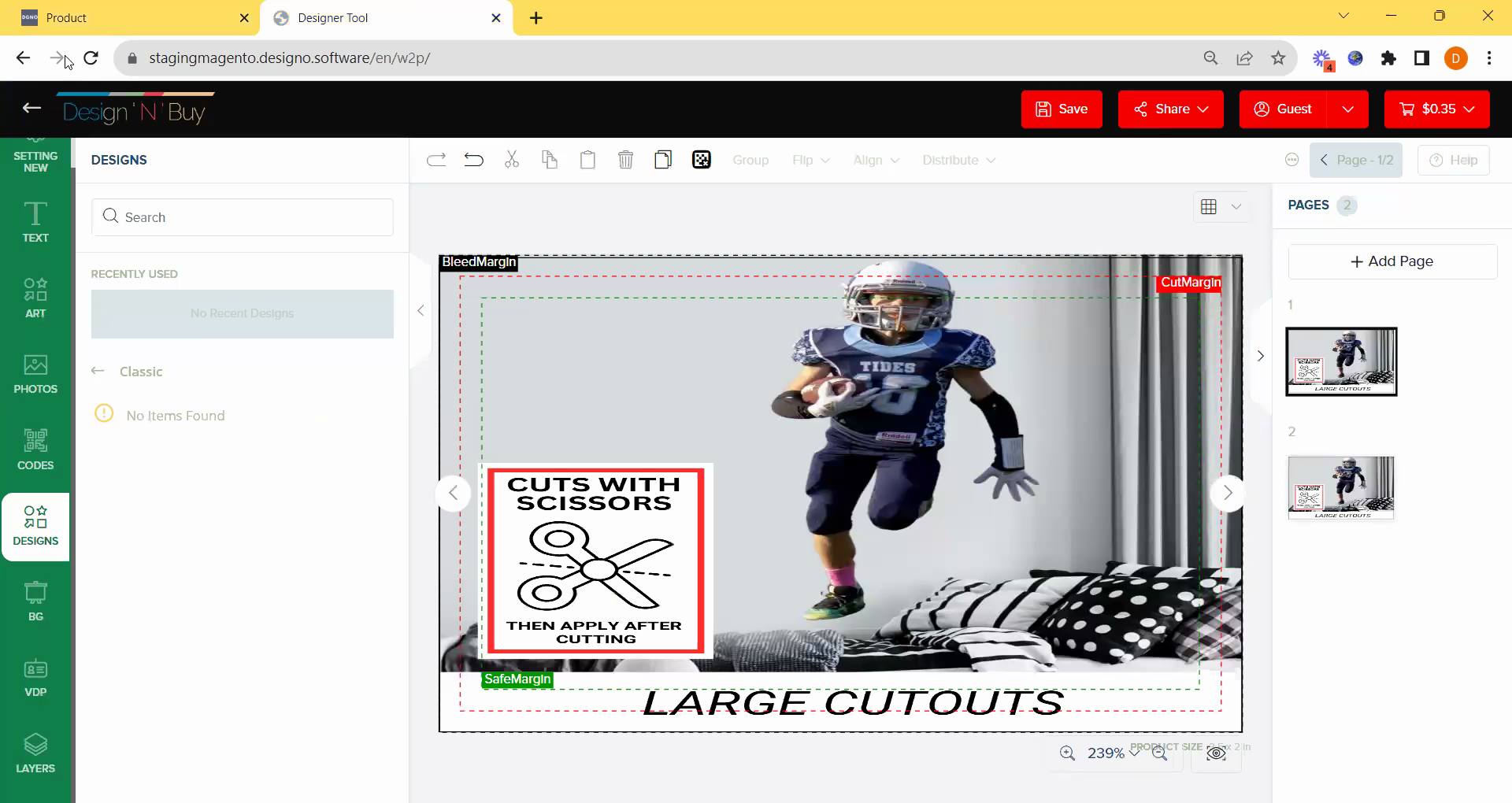Click the undo arrow icon in toolbar
The height and width of the screenshot is (803, 1512).
[x=473, y=161]
